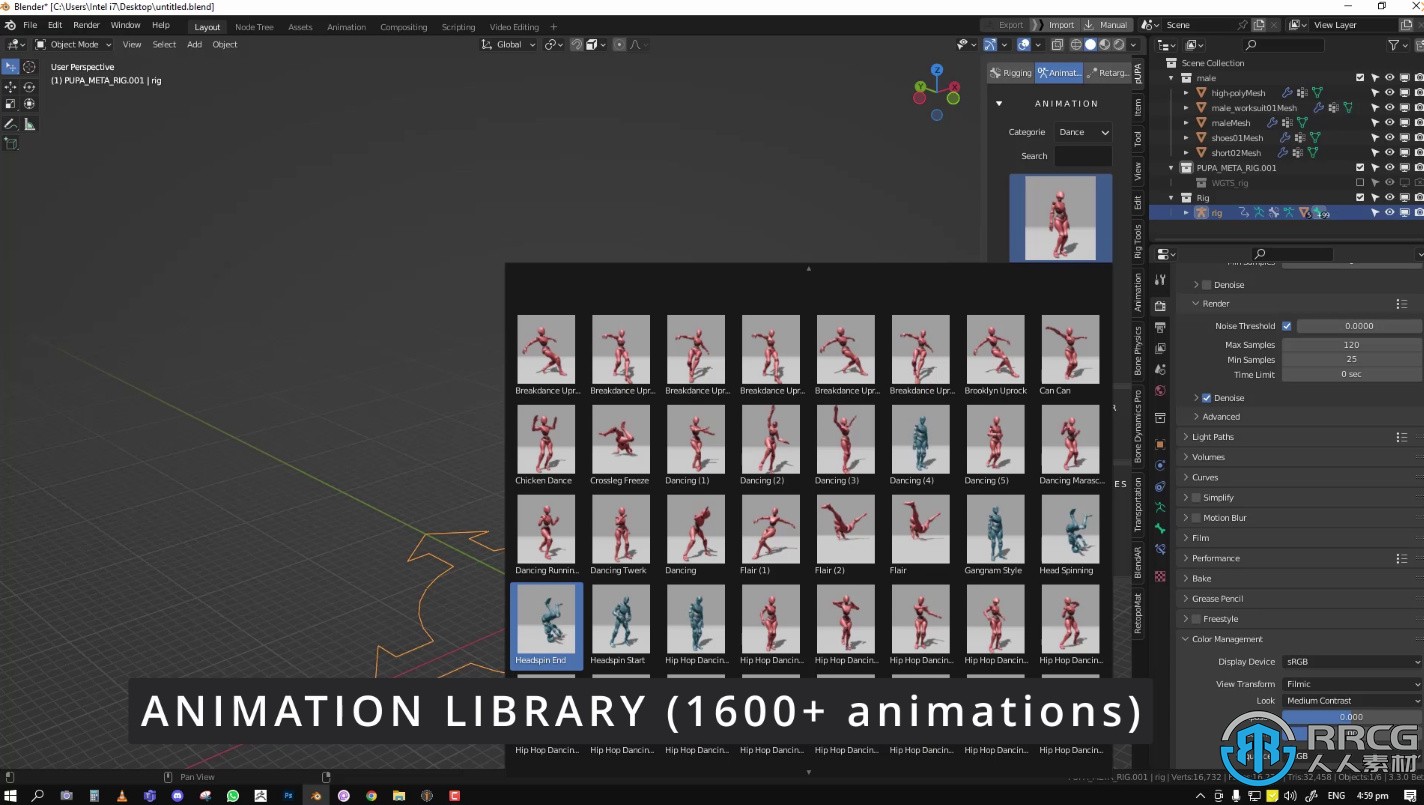Disable the checked Denoise checkbox
The image size is (1424, 805).
click(x=1206, y=398)
